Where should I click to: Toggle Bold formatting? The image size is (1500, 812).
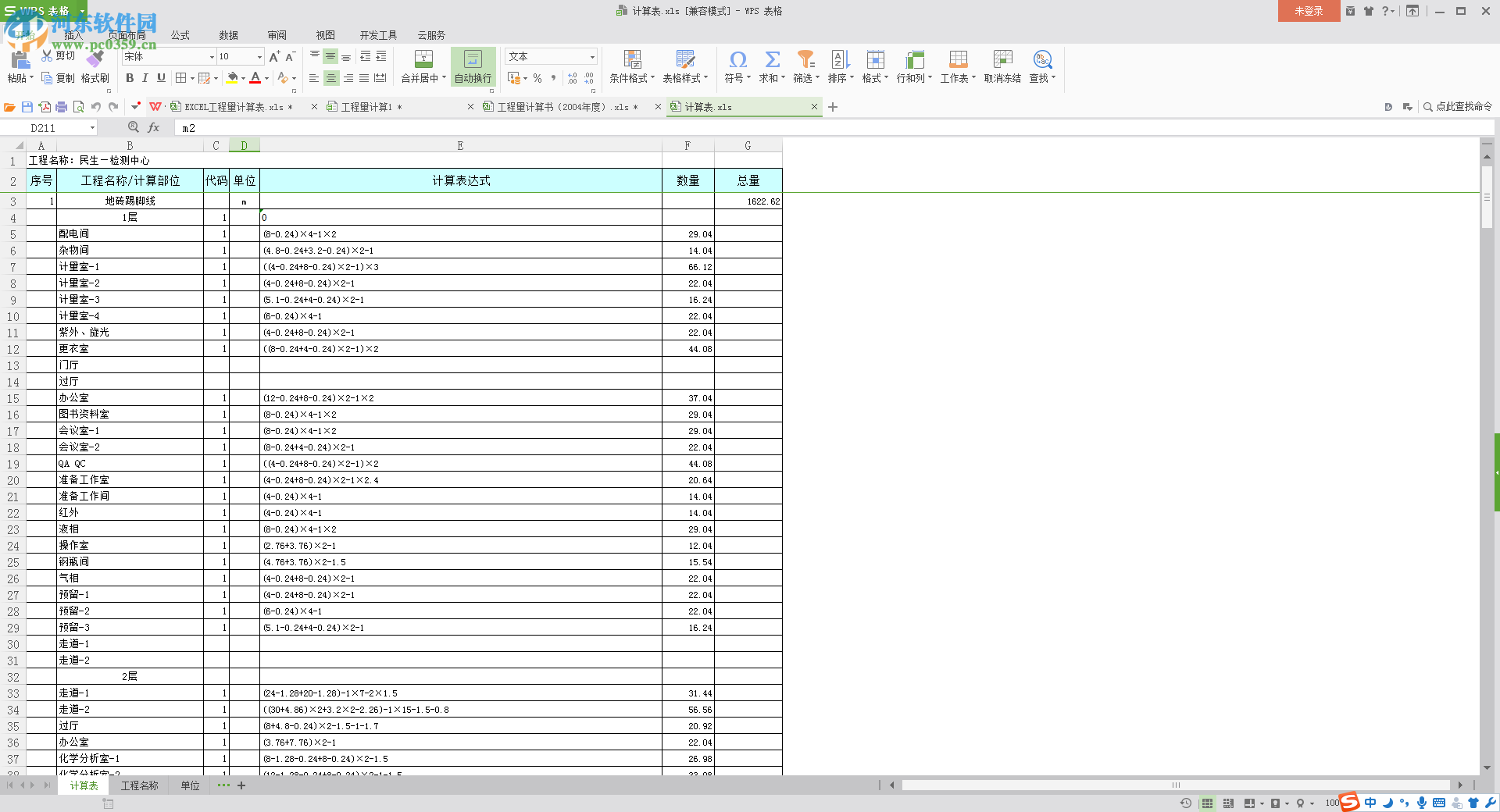click(130, 78)
